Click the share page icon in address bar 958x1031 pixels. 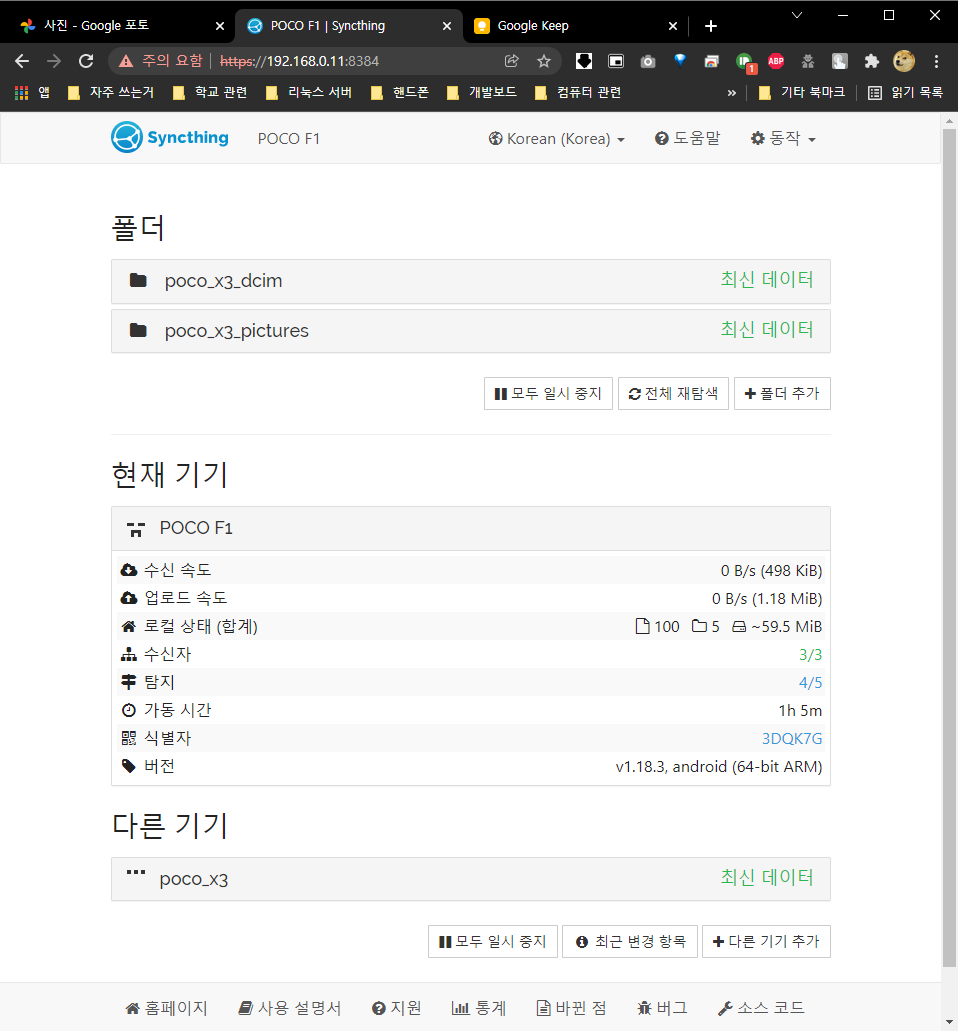pyautogui.click(x=512, y=61)
